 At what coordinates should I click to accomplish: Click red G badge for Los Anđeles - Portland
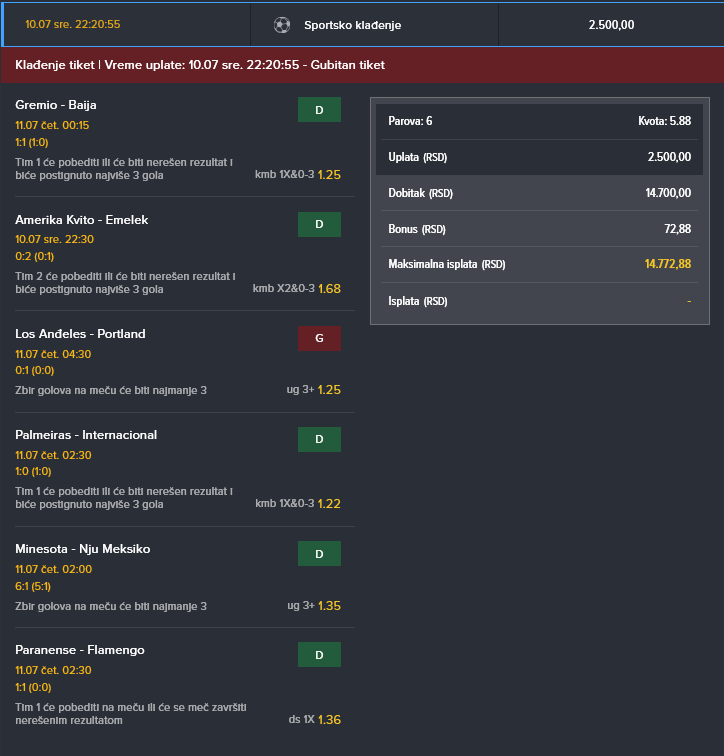319,338
